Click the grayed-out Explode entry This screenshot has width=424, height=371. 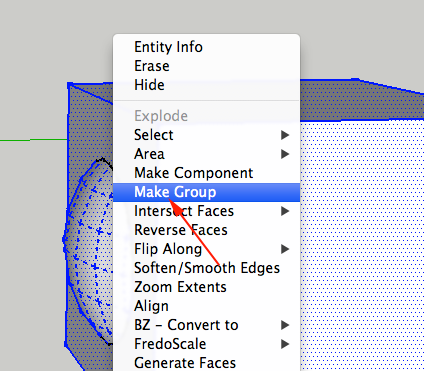(x=206, y=116)
